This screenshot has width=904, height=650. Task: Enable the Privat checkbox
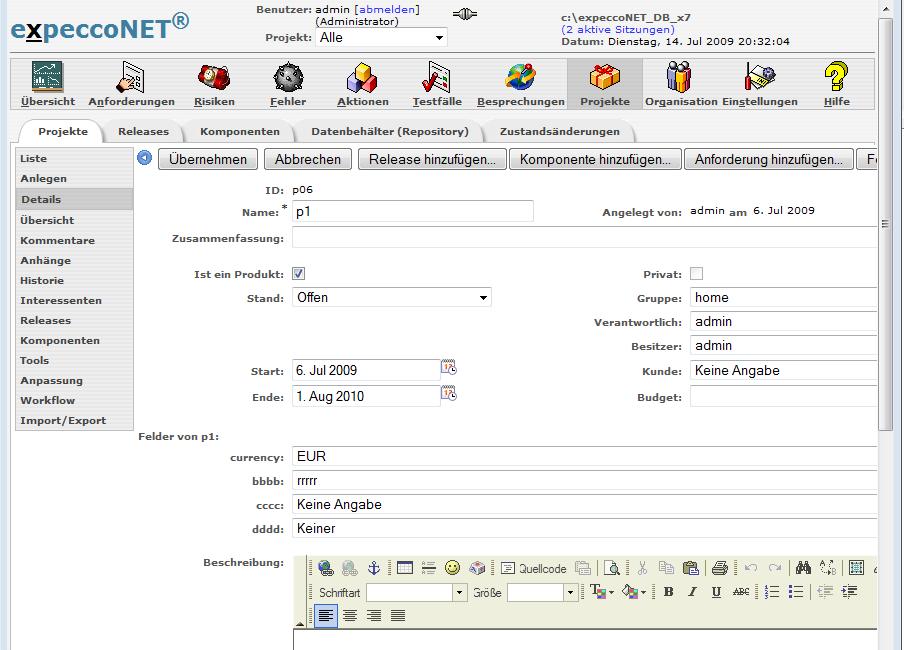click(x=696, y=274)
